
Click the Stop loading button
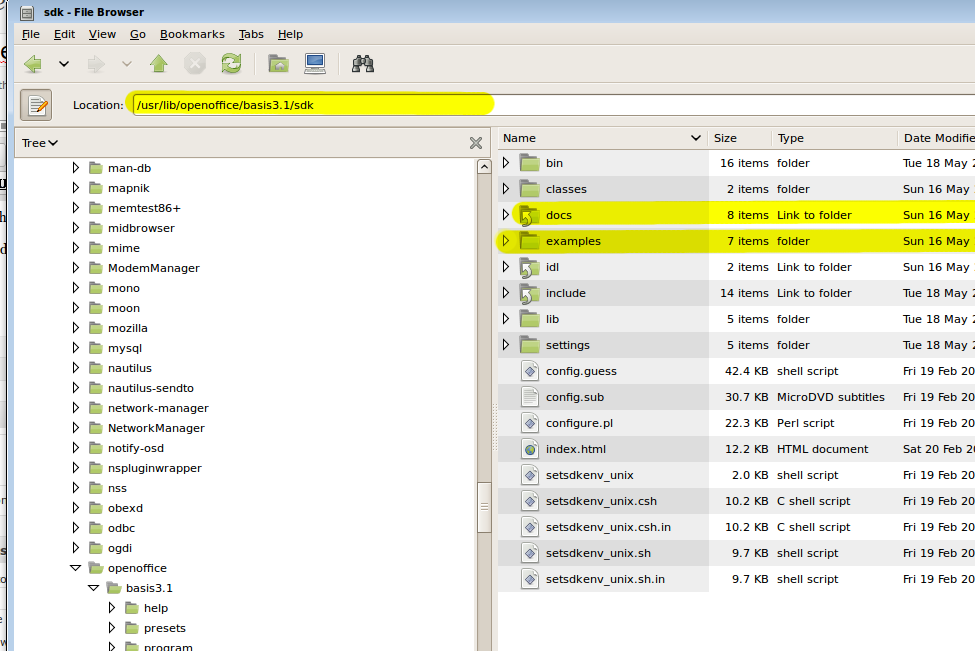tap(195, 63)
